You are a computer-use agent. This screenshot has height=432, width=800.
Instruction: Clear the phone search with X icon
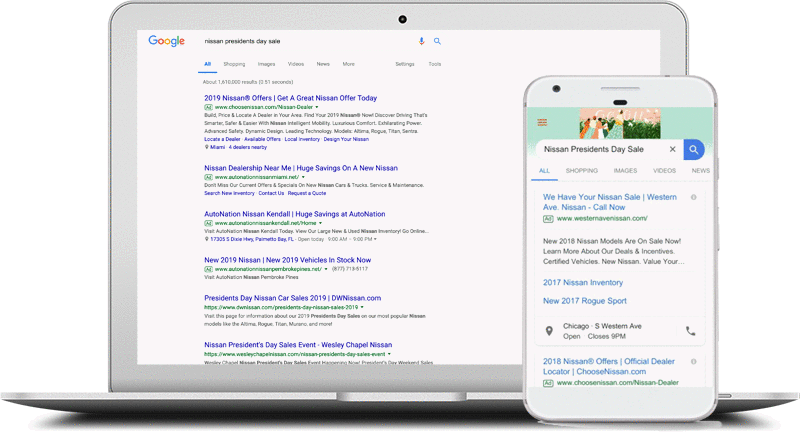[x=672, y=149]
